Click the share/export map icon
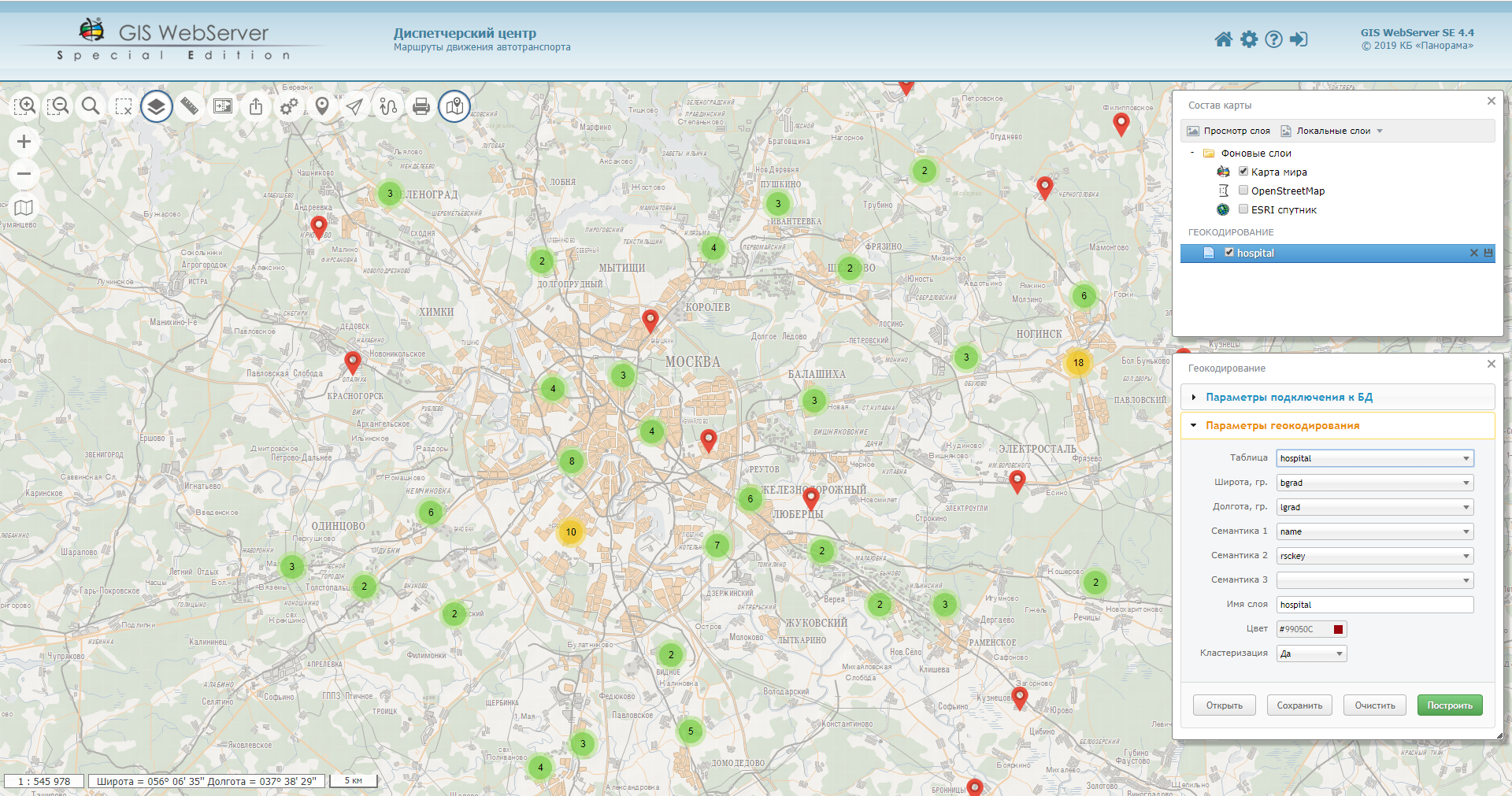The height and width of the screenshot is (796, 1512). [x=256, y=106]
